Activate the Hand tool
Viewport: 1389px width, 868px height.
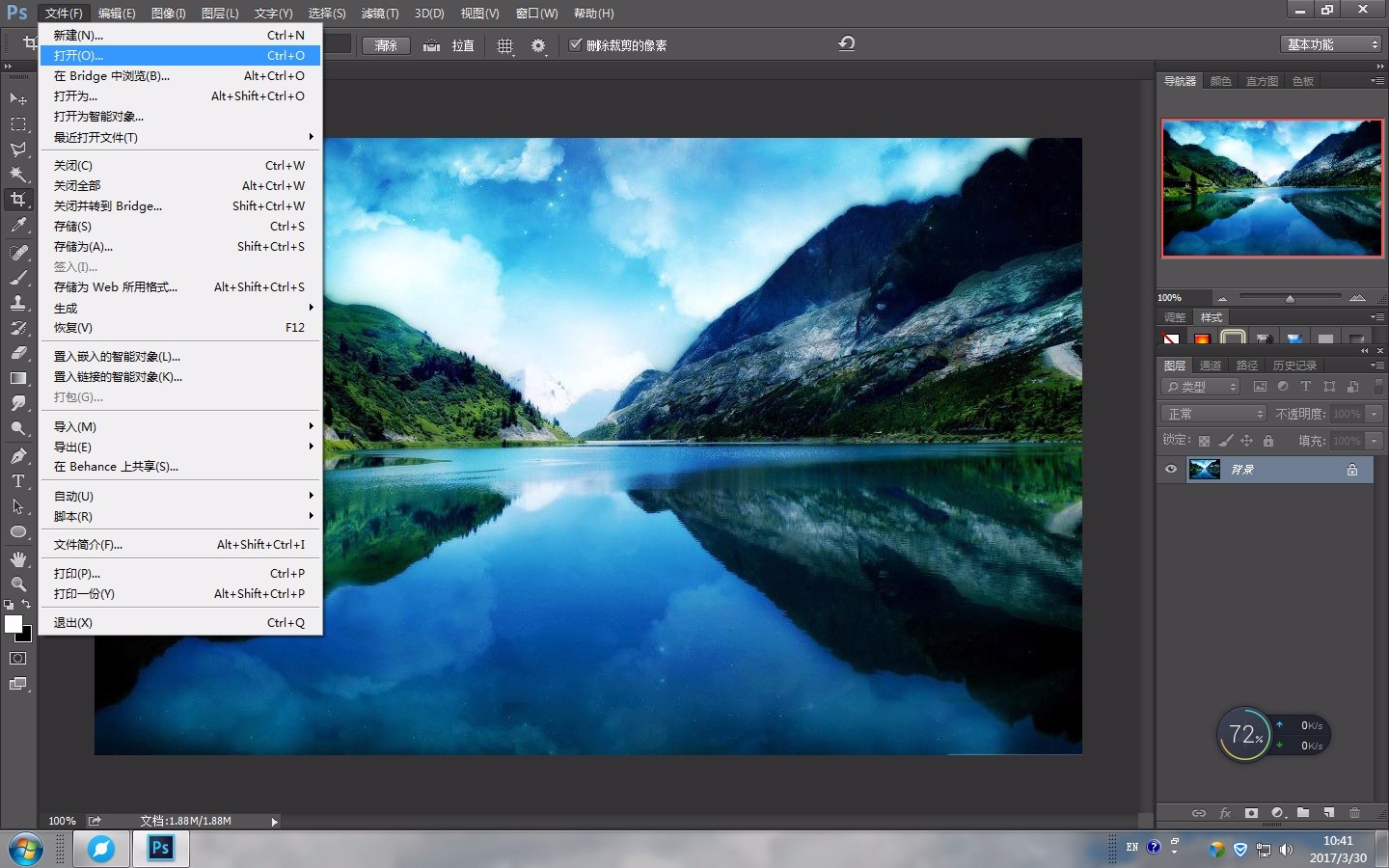coord(17,559)
